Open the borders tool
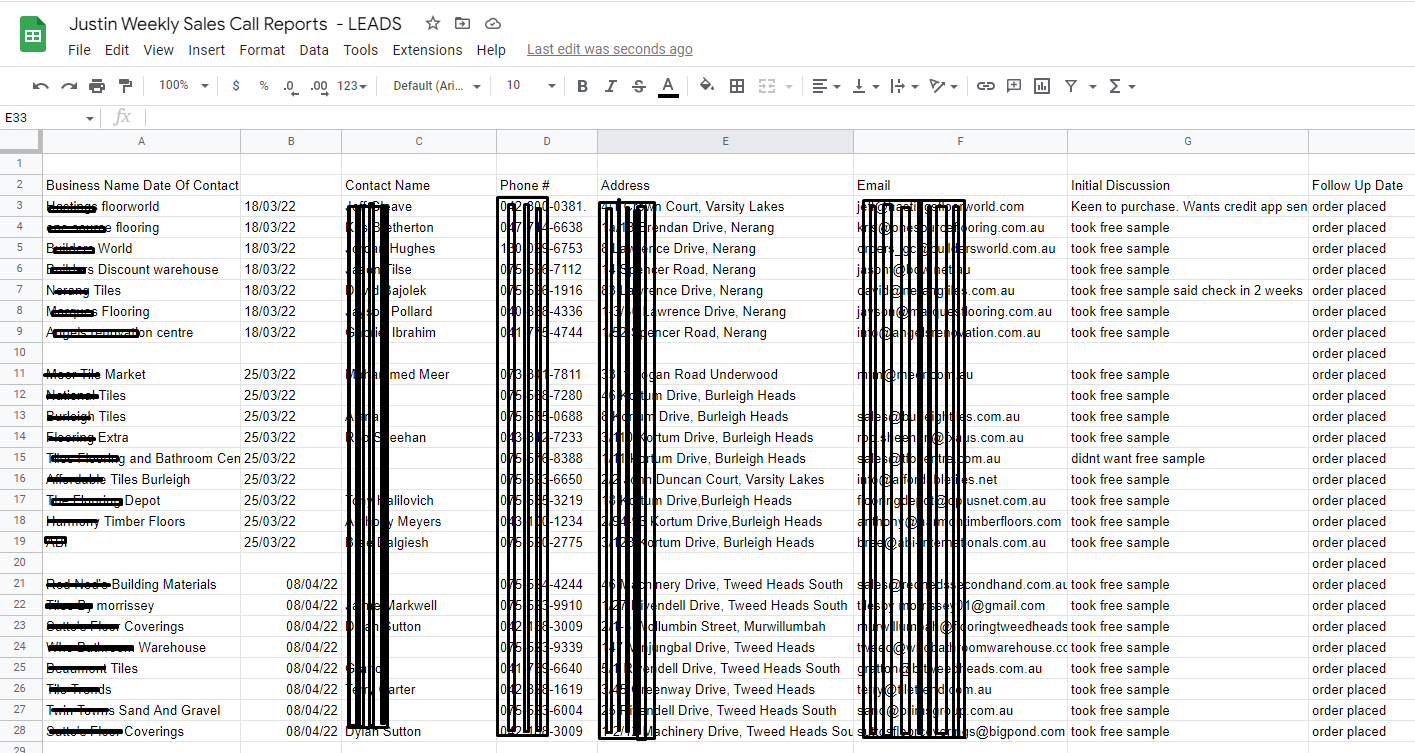The height and width of the screenshot is (753, 1415). tap(737, 86)
